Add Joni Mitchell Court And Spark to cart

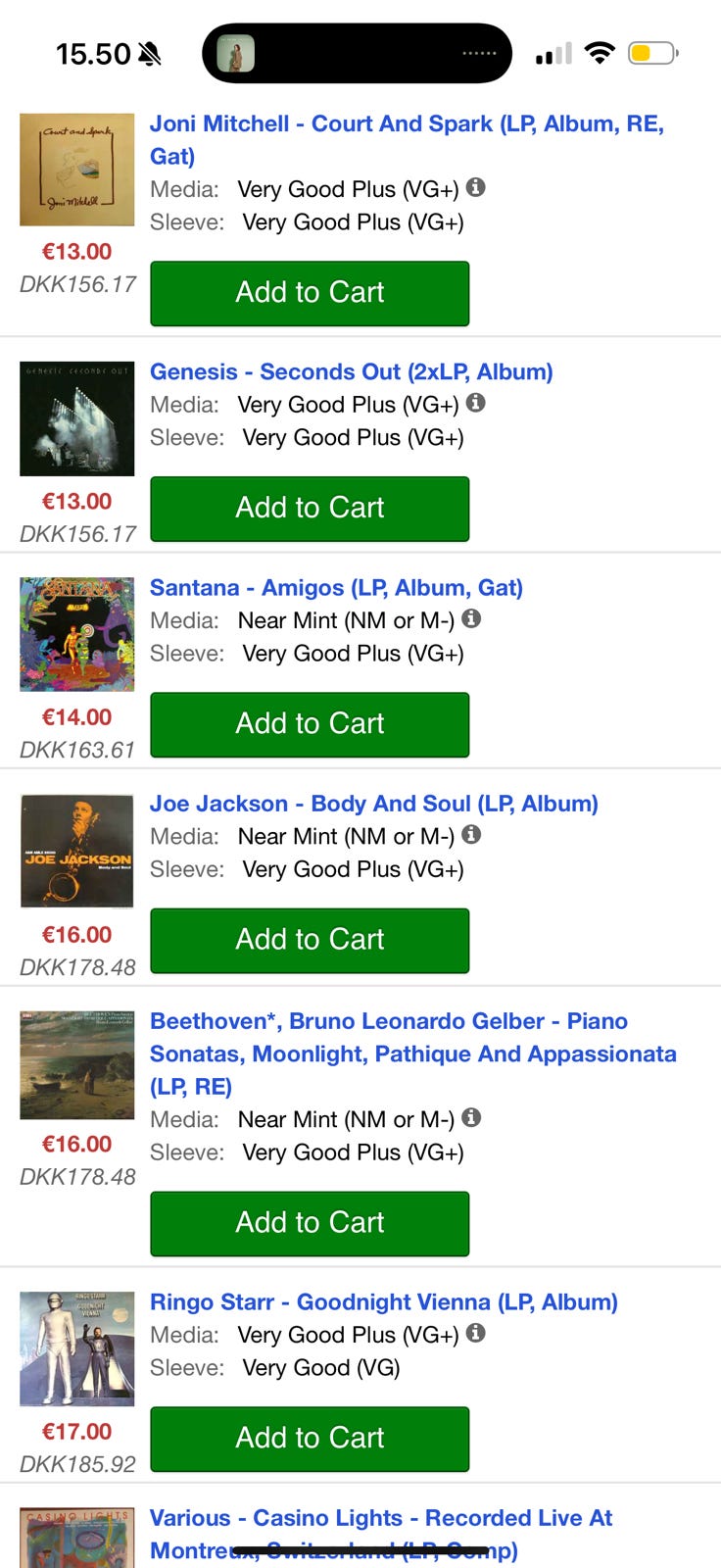tap(310, 293)
